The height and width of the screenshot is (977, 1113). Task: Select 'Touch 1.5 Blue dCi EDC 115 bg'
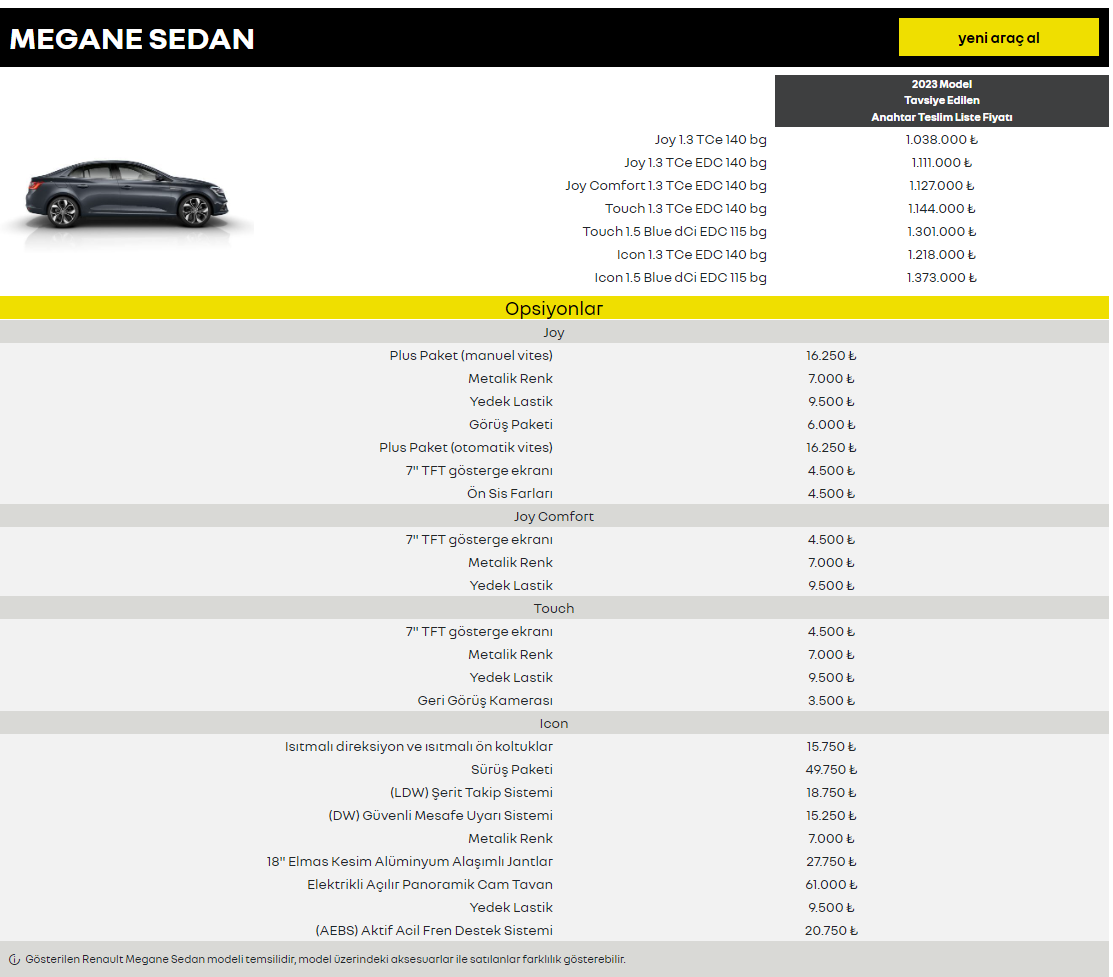pos(674,231)
